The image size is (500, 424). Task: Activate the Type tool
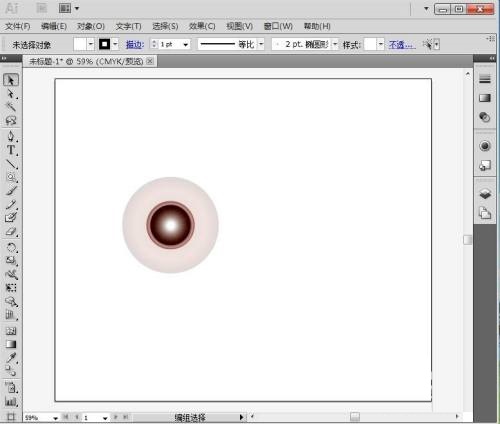tap(11, 150)
